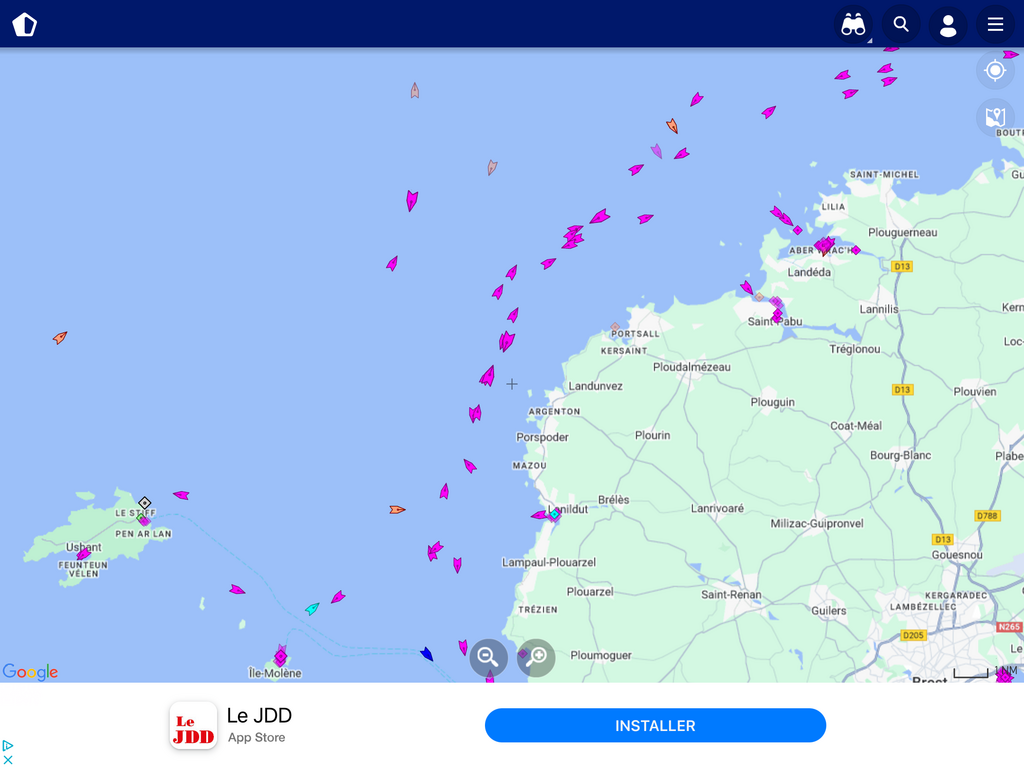Select the pink diamond marker at Portsall
This screenshot has width=1024, height=768.
(615, 327)
